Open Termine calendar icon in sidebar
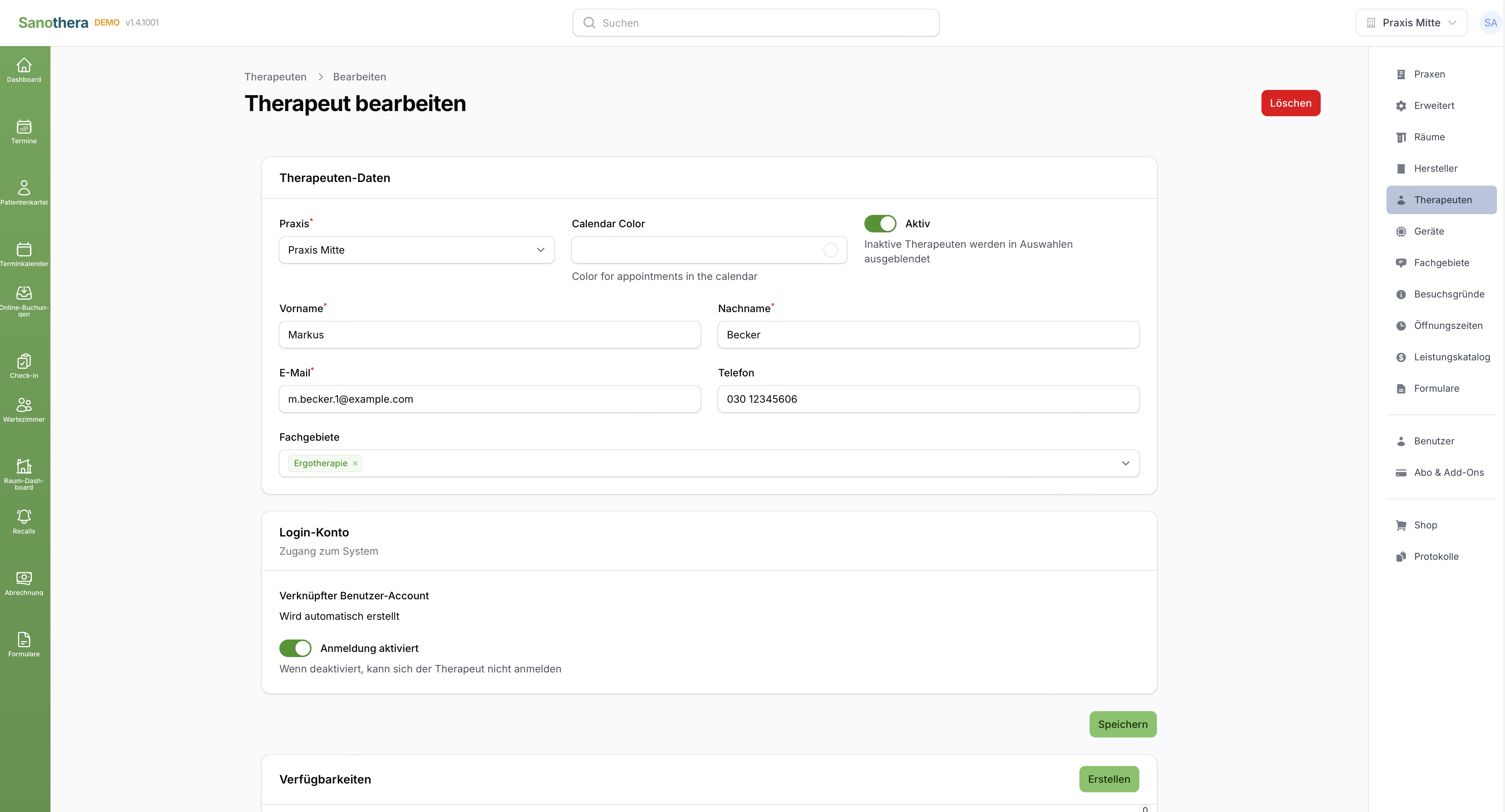Viewport: 1505px width, 812px height. [24, 126]
